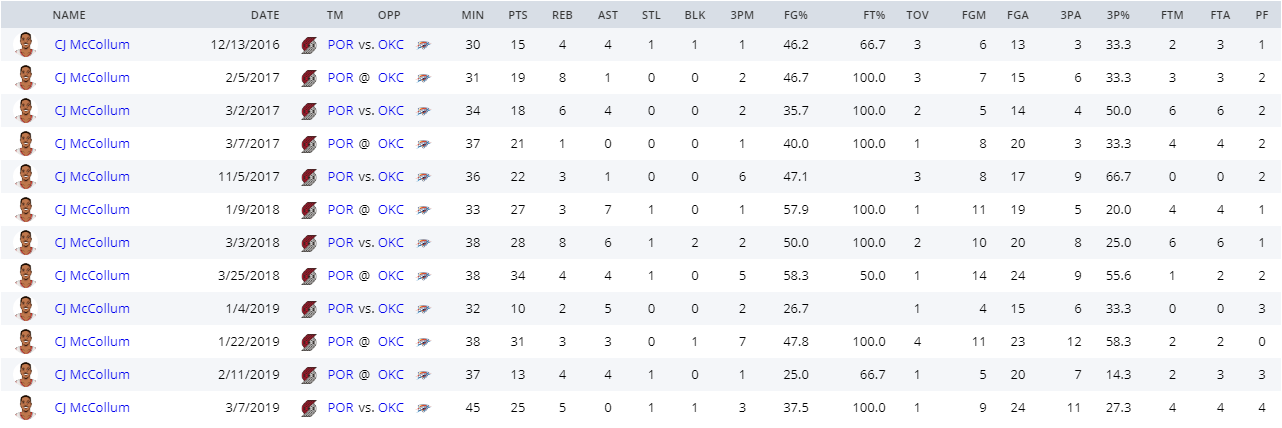Click Thunder logo in 1/22/2019 row
This screenshot has height=428, width=1282.
(424, 342)
